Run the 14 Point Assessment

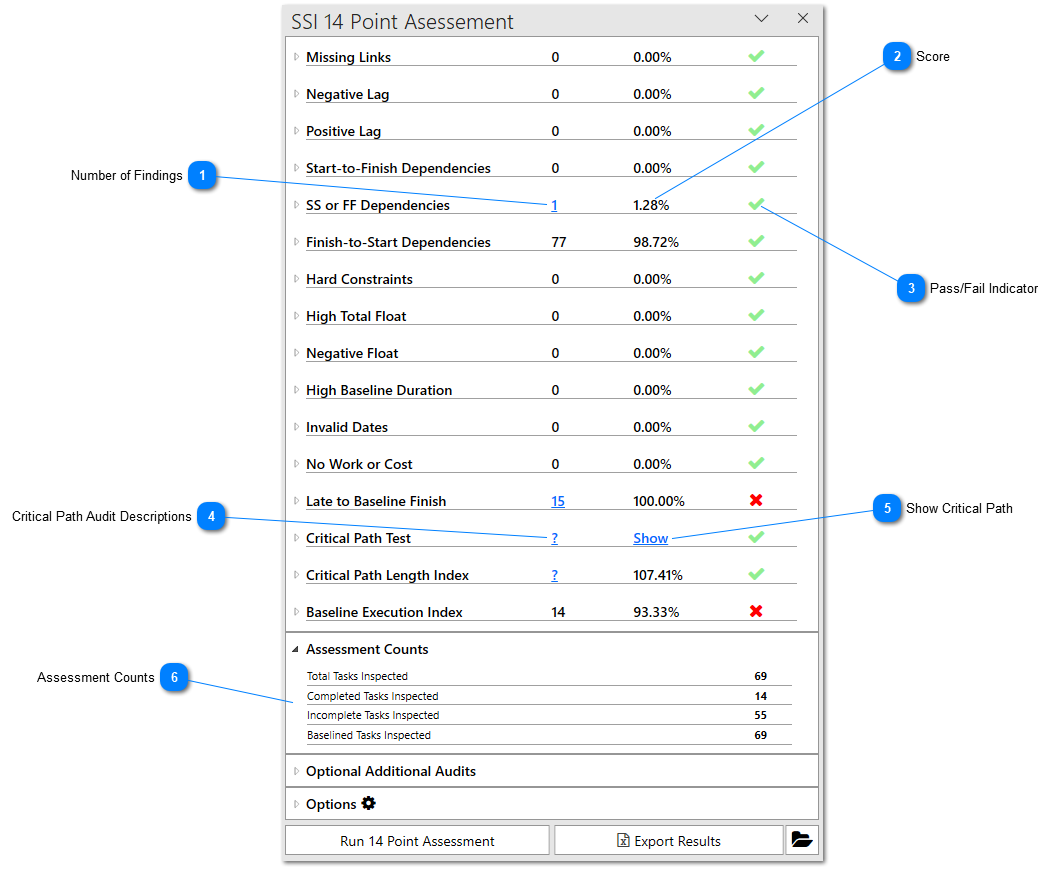[417, 840]
